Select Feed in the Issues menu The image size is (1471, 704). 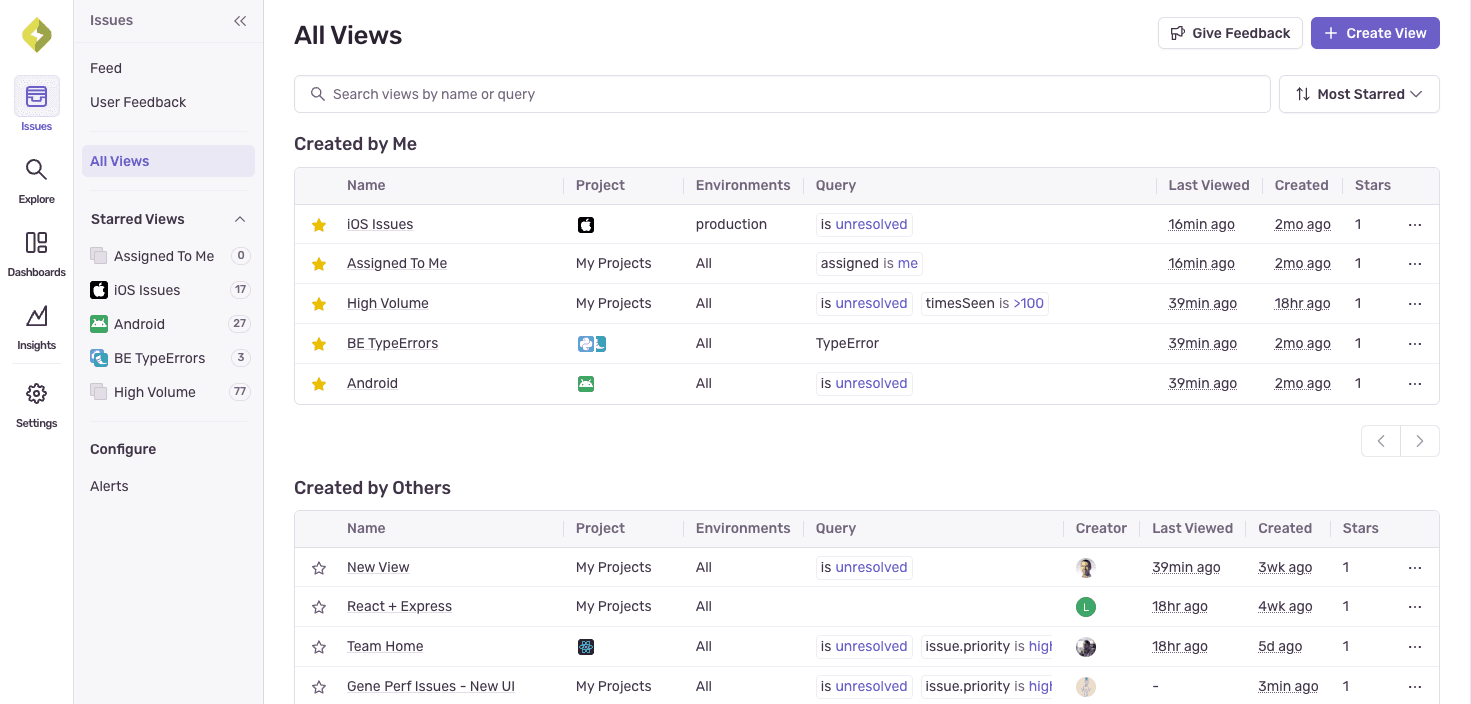click(106, 68)
